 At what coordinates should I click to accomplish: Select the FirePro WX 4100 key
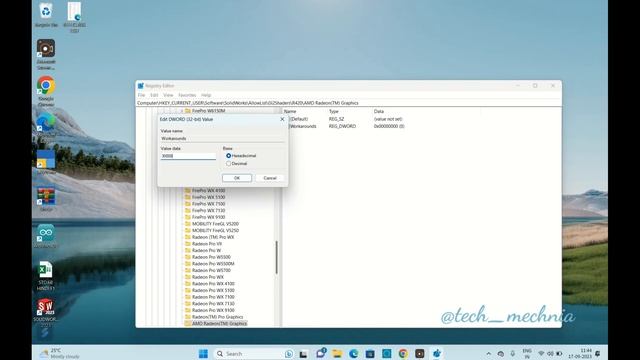(x=209, y=191)
